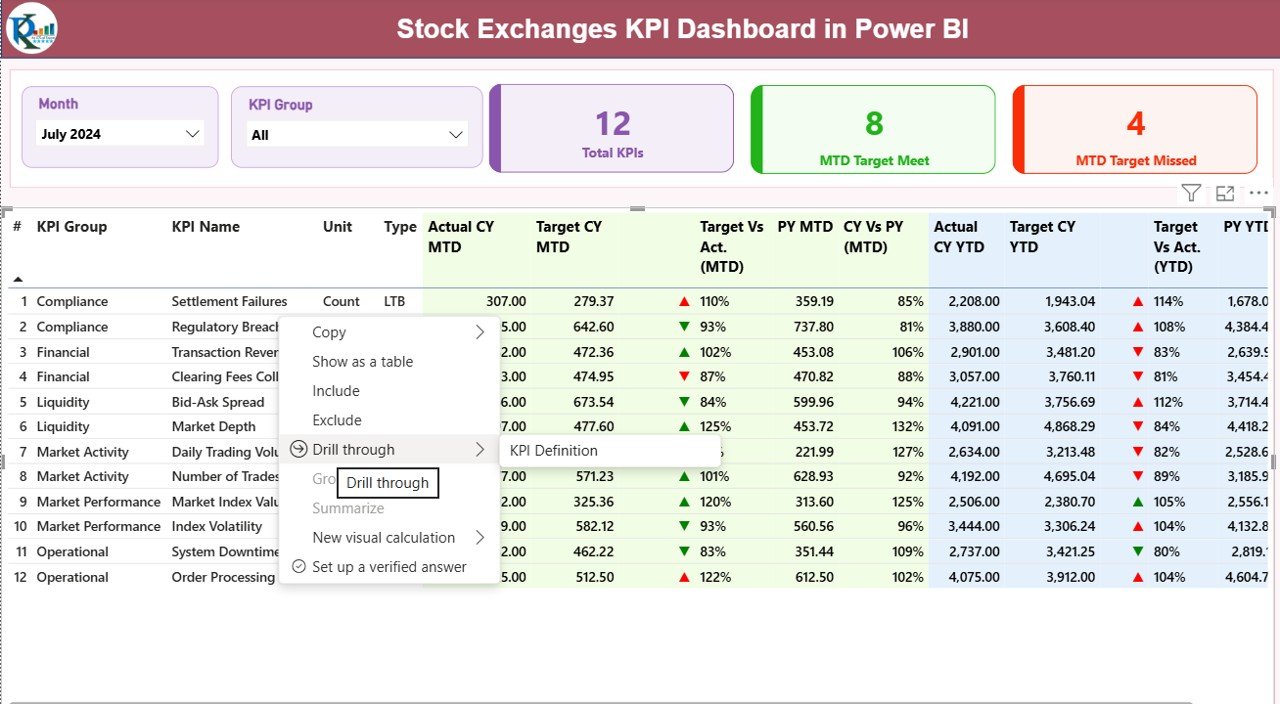Image resolution: width=1280 pixels, height=704 pixels.
Task: Open focus mode using the expand icon
Action: click(1225, 192)
